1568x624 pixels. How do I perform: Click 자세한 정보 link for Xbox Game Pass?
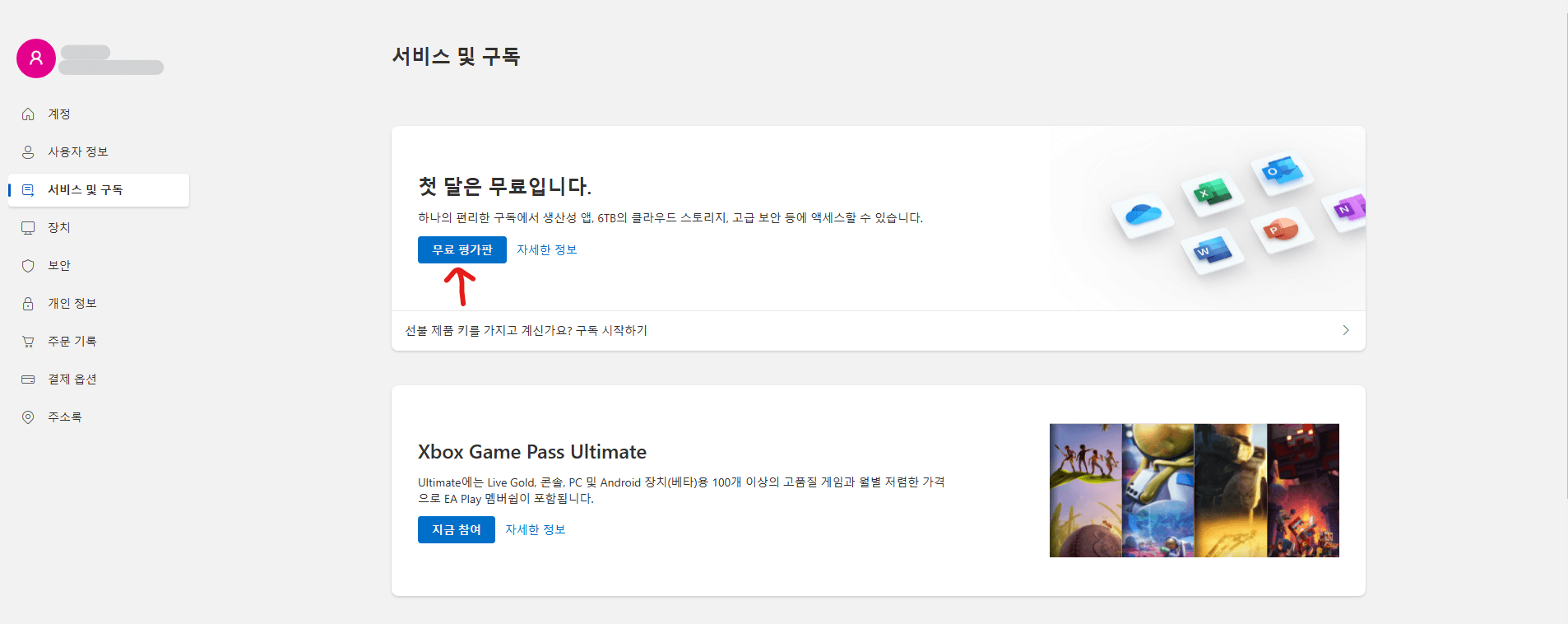(x=536, y=530)
